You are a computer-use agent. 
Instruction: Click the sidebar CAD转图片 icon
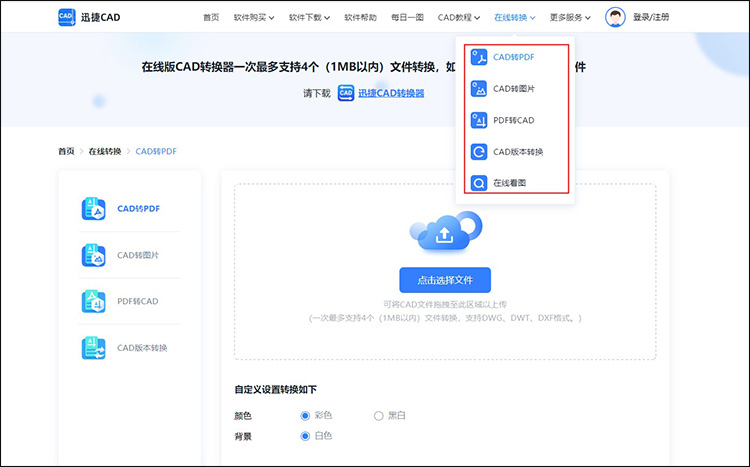click(x=94, y=255)
